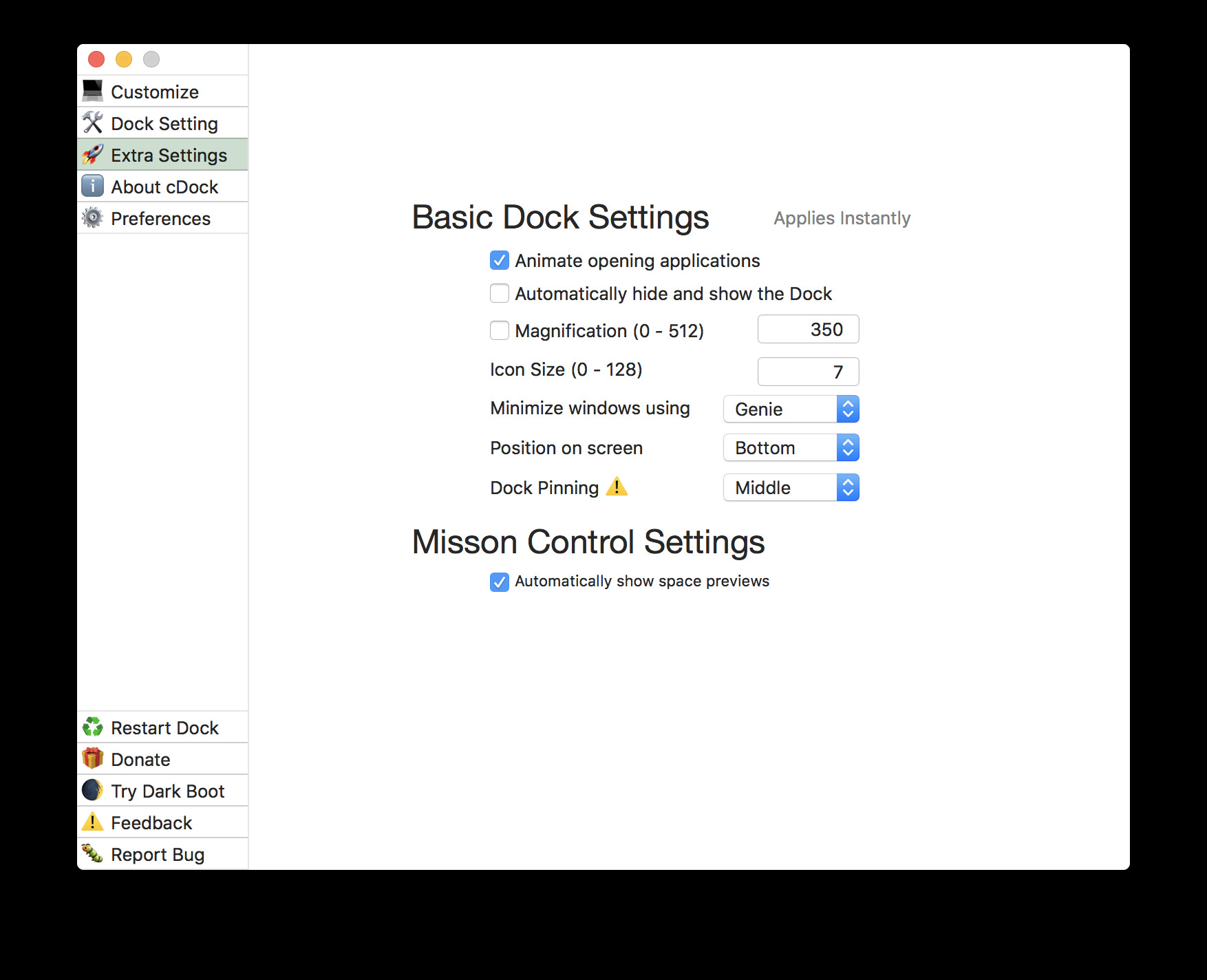Click the Report Bug caterpillar icon
Viewport: 1207px width, 980px height.
93,853
